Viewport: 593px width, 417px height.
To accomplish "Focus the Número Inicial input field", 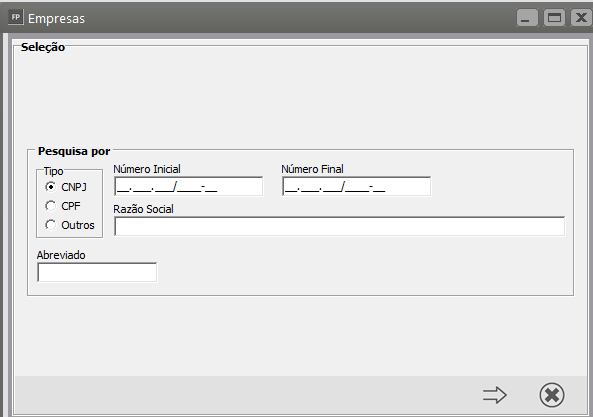I will point(188,186).
